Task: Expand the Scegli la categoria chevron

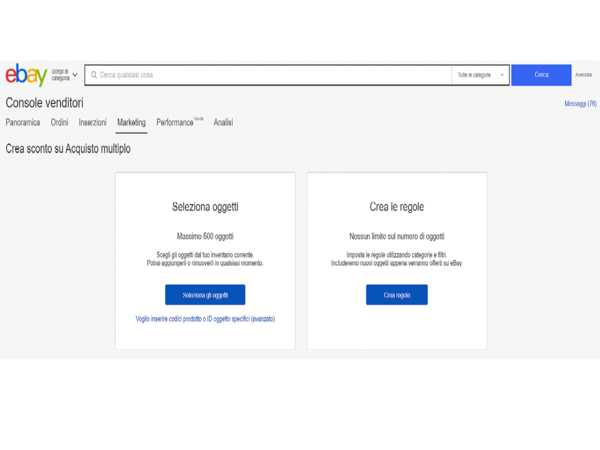Action: [x=75, y=75]
